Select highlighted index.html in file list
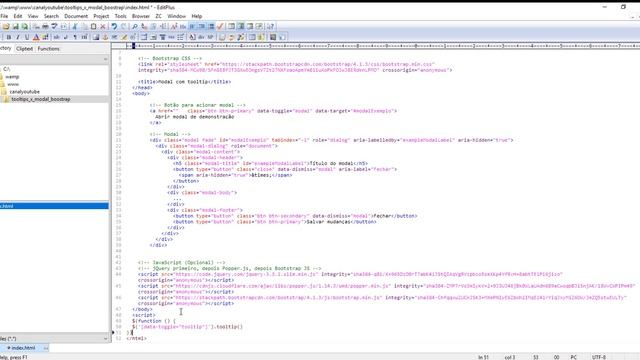This screenshot has width=640, height=360. (54, 206)
